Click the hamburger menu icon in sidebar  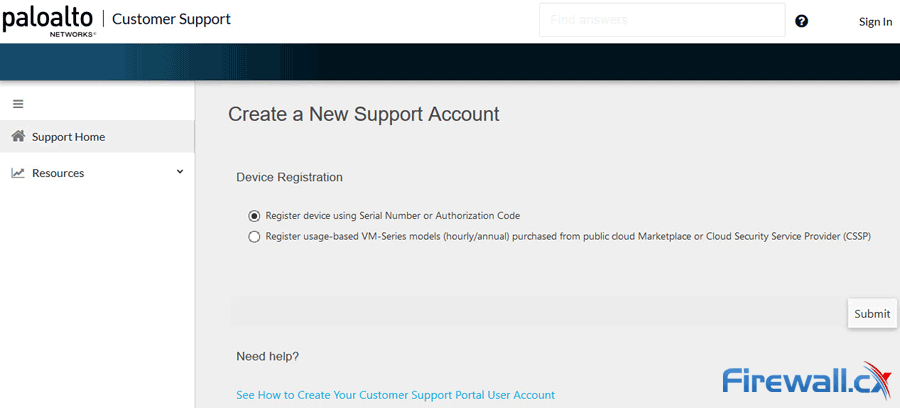[18, 104]
